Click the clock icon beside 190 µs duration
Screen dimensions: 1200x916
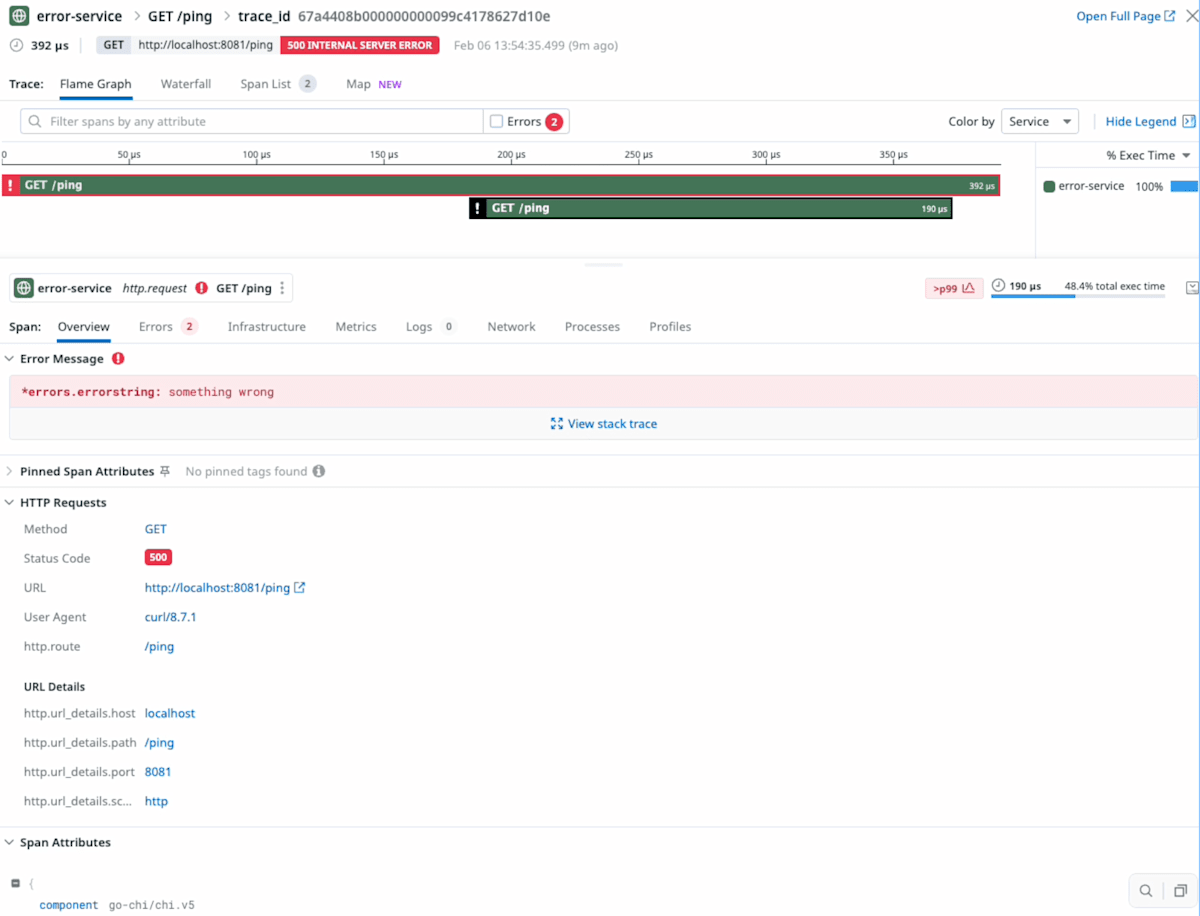(x=998, y=286)
